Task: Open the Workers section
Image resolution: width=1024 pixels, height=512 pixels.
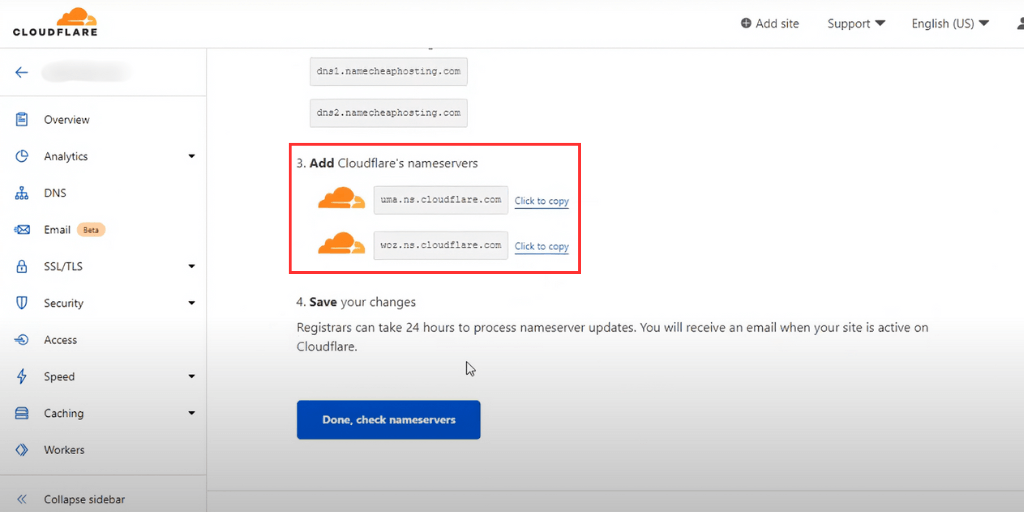Action: (64, 450)
